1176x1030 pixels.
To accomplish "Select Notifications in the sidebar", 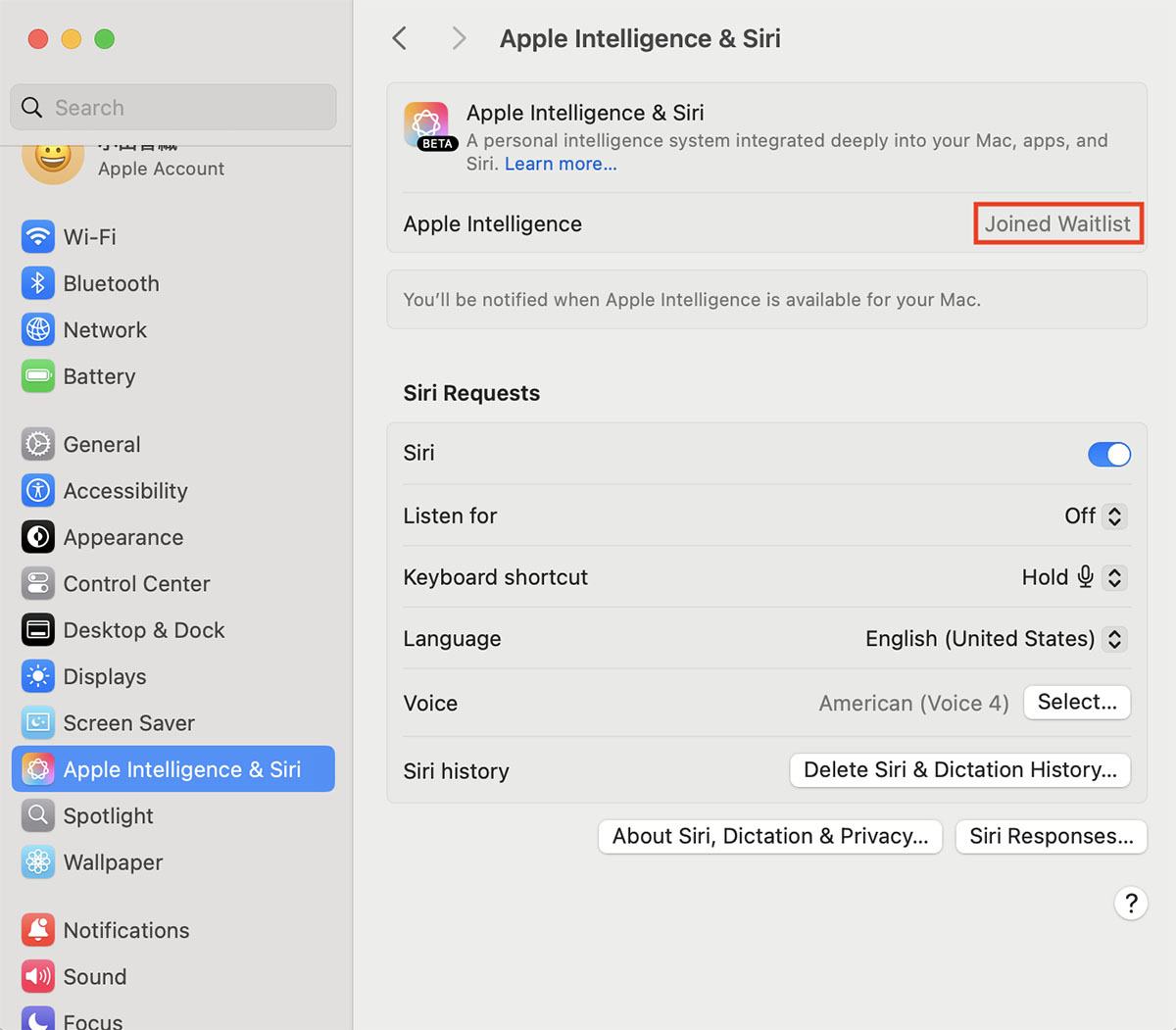I will [173, 930].
